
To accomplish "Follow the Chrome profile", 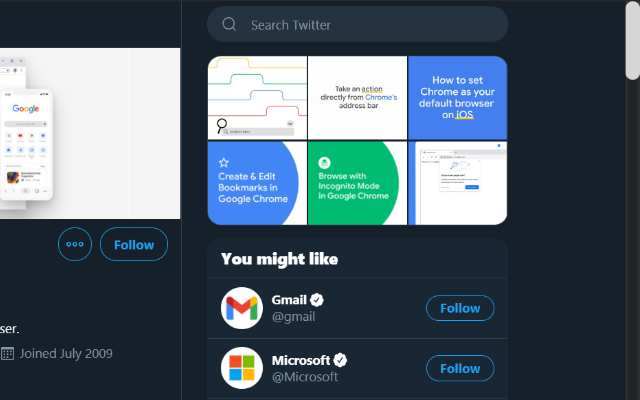I will (134, 244).
